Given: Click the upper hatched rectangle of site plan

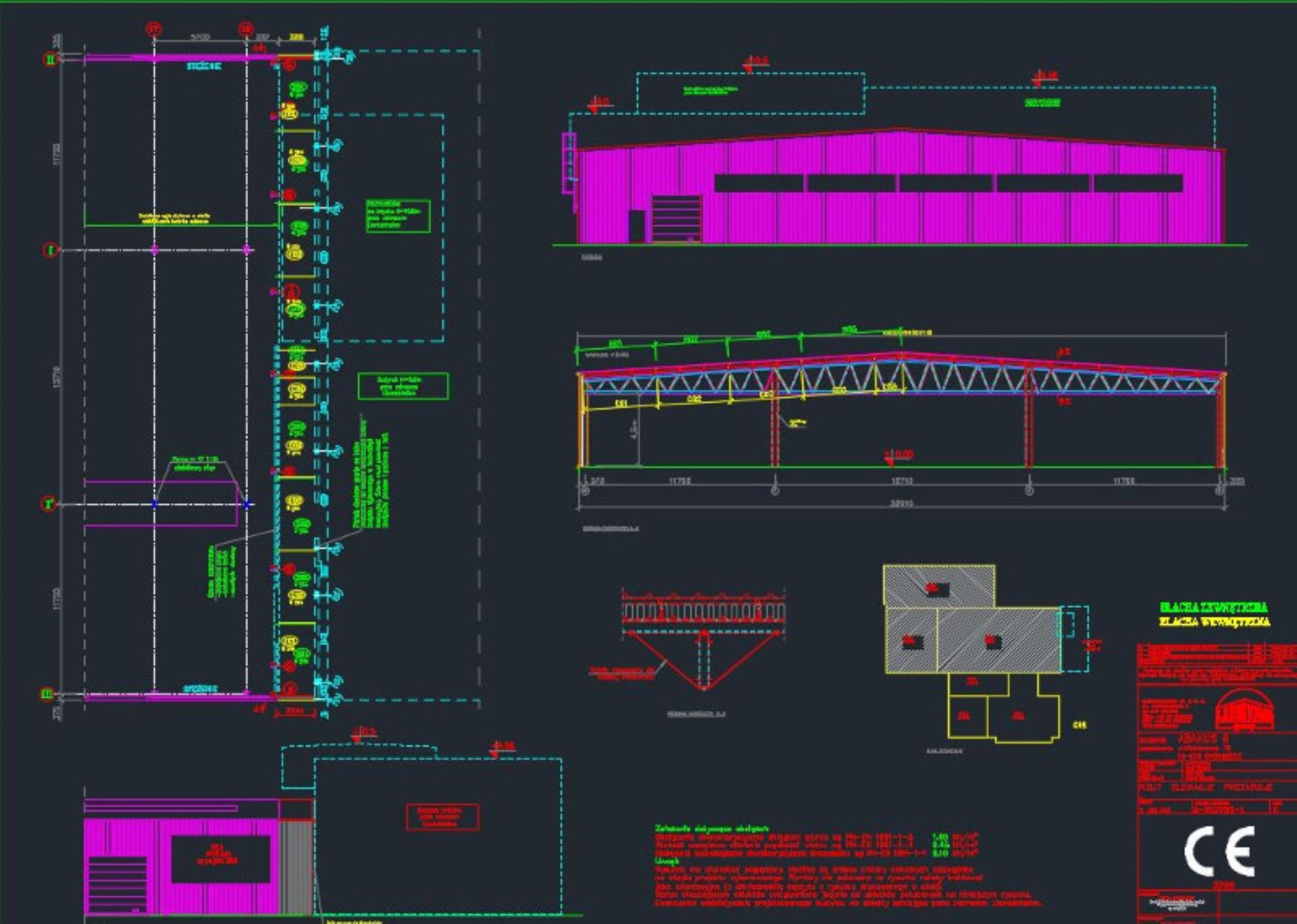Looking at the screenshot, I should coord(939,586).
